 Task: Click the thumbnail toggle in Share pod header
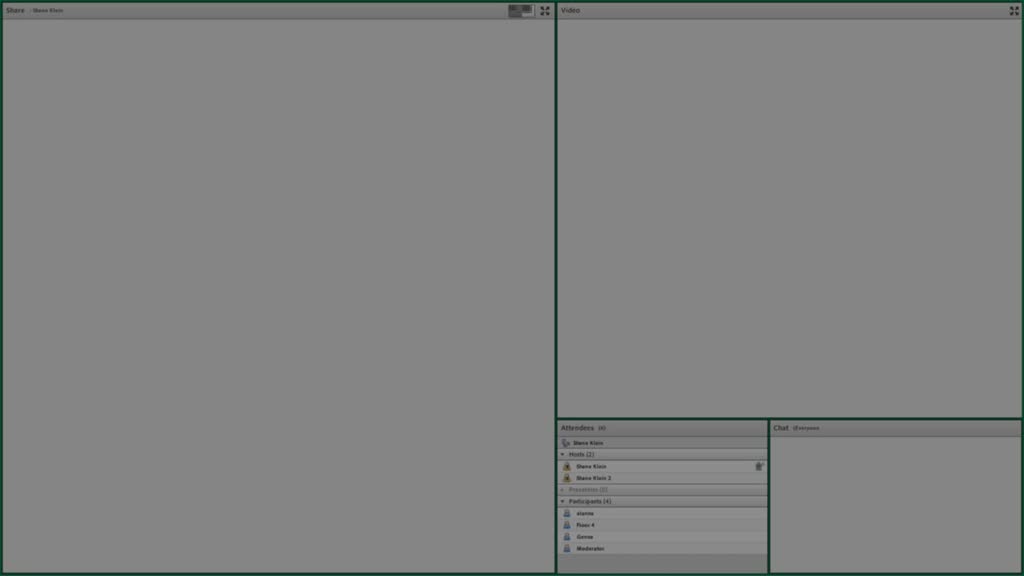tap(521, 10)
